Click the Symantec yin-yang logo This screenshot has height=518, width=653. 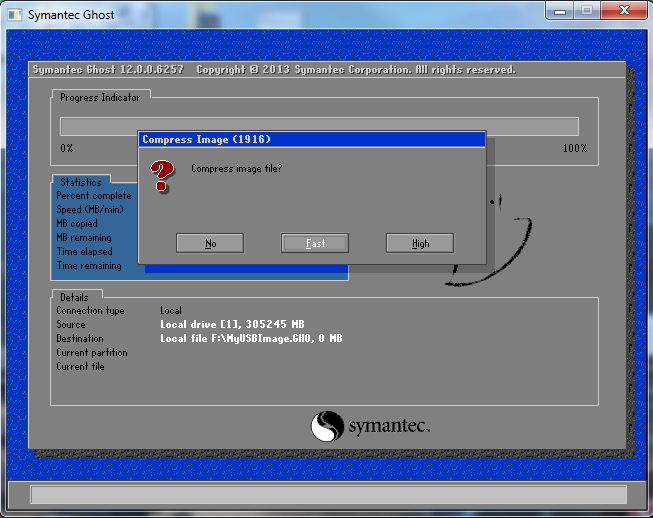(327, 426)
